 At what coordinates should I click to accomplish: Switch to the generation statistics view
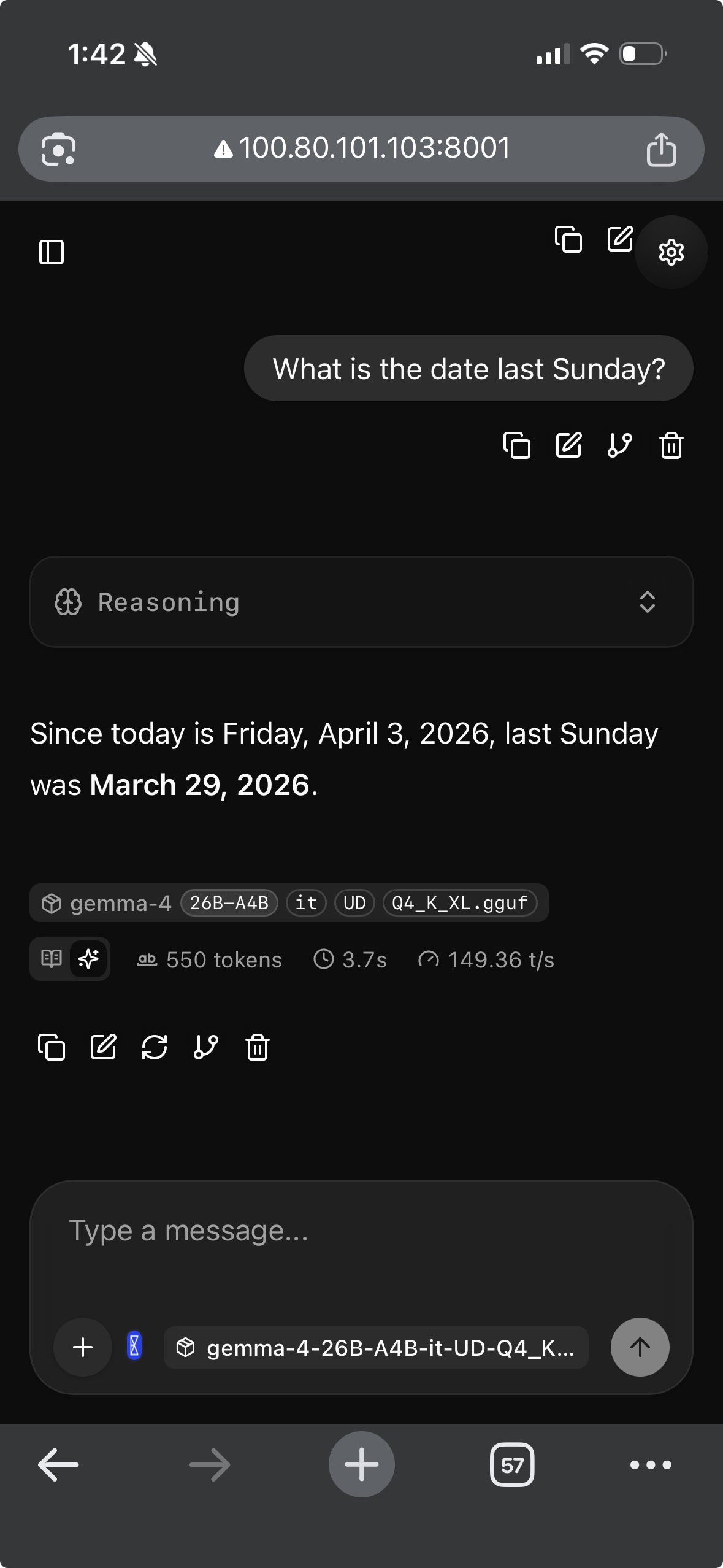[89, 959]
